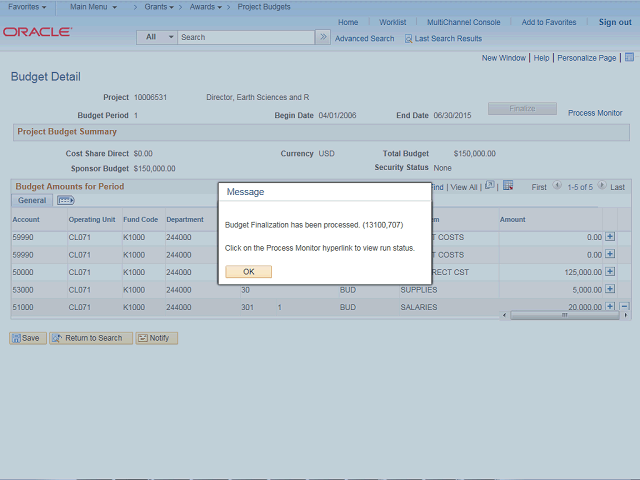Expand the Awards breadcrumb menu
The height and width of the screenshot is (480, 640).
click(x=206, y=7)
